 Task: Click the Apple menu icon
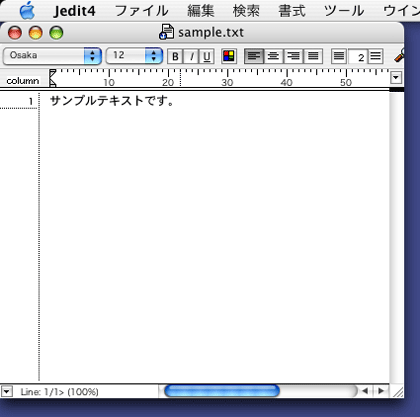27,10
